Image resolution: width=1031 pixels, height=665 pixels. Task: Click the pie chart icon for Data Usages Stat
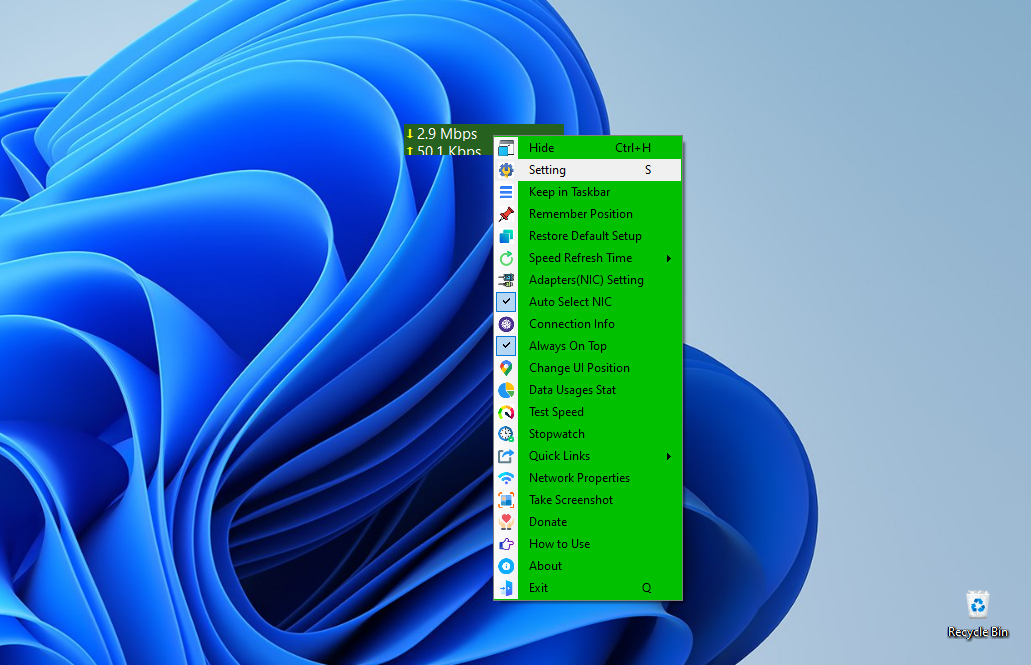(506, 390)
